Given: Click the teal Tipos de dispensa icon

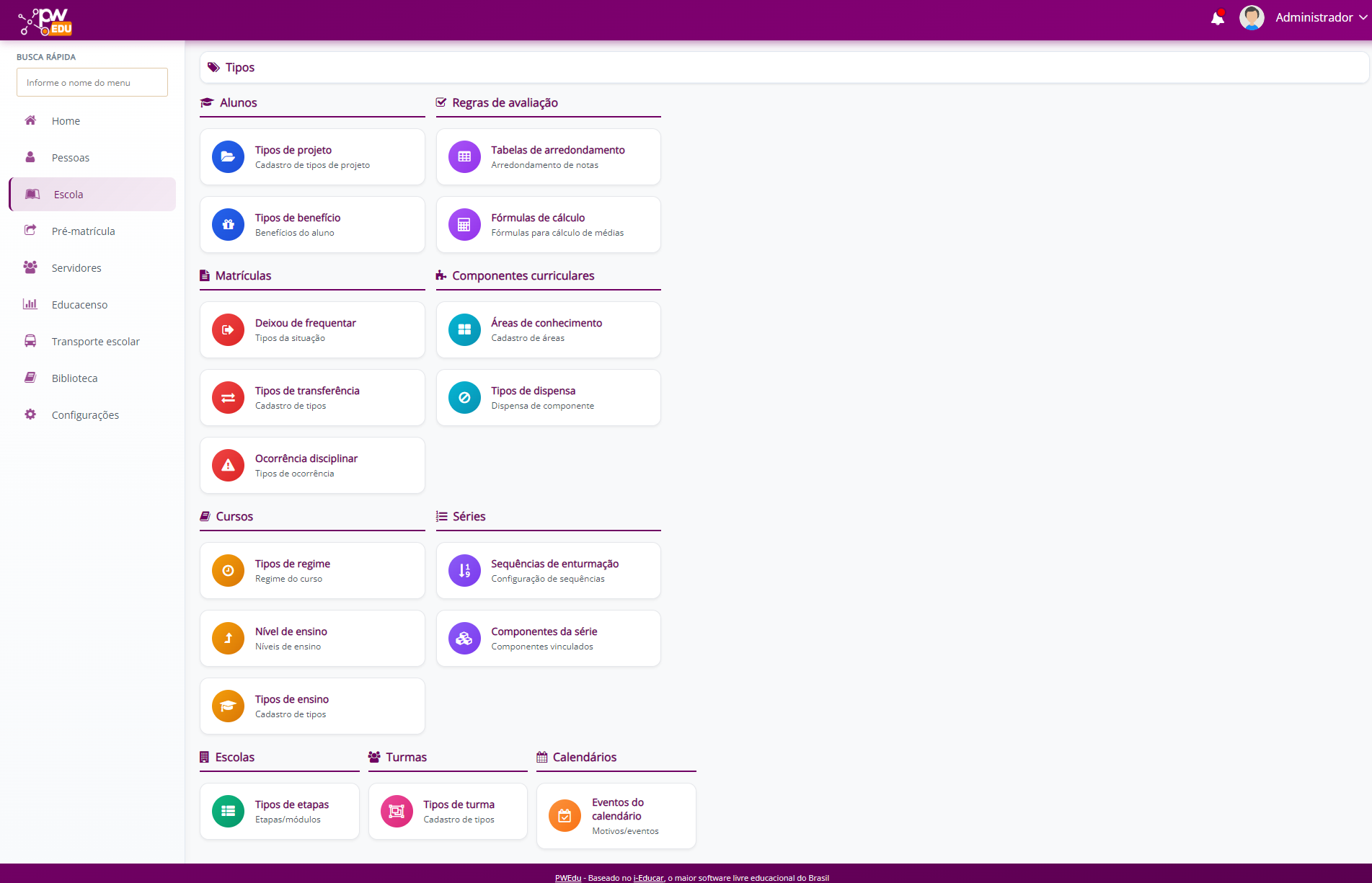Looking at the screenshot, I should [x=464, y=398].
